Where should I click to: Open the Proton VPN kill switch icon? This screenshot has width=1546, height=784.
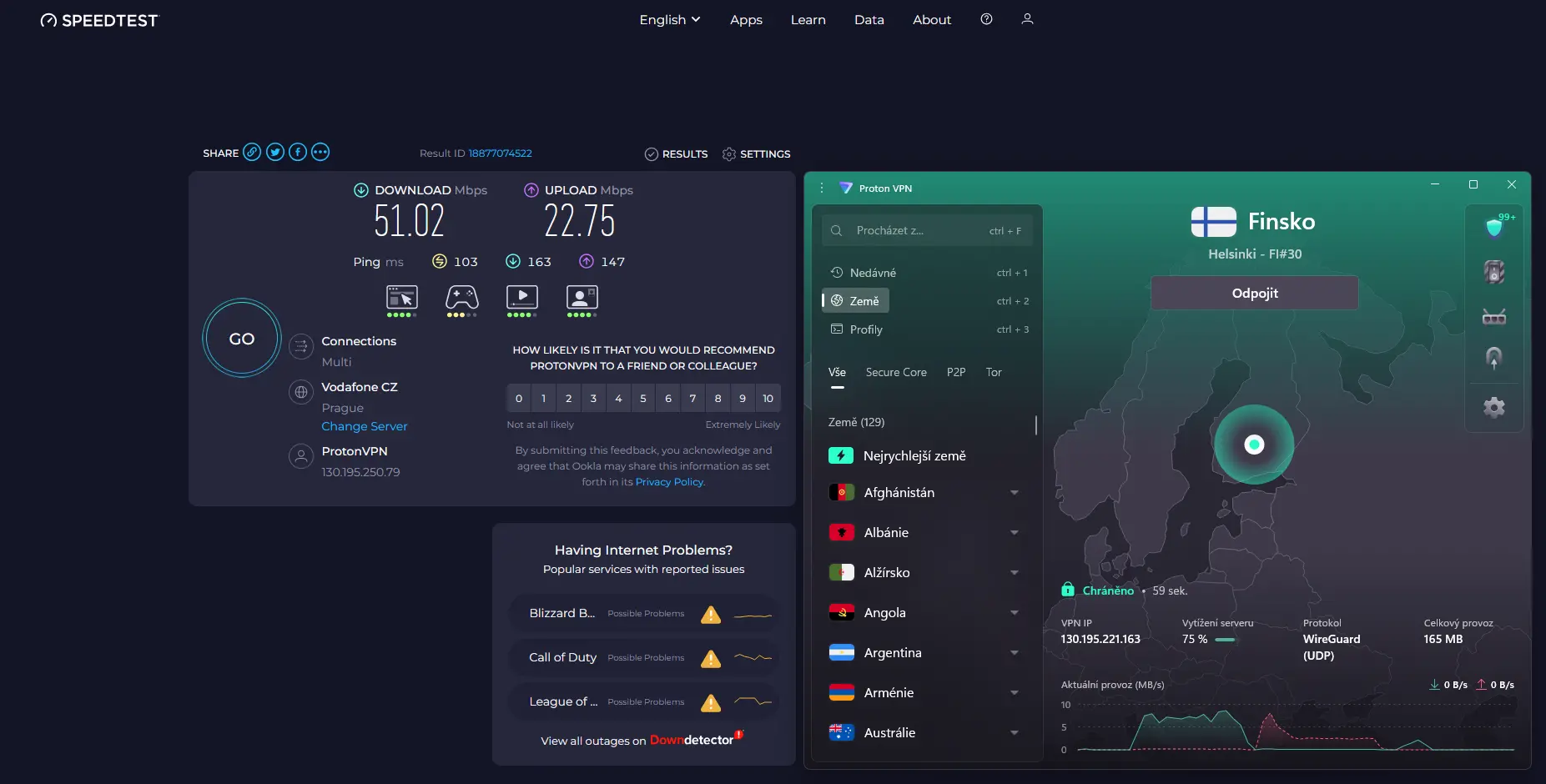(x=1493, y=272)
